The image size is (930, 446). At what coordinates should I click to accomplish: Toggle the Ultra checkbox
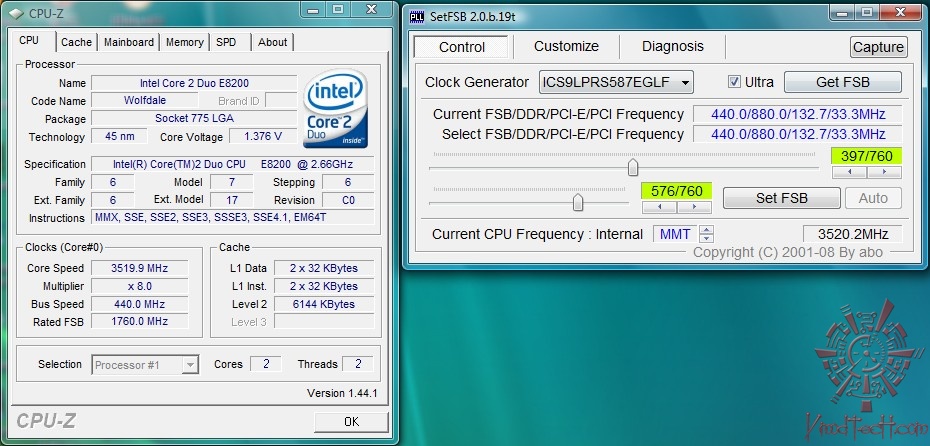click(x=734, y=82)
